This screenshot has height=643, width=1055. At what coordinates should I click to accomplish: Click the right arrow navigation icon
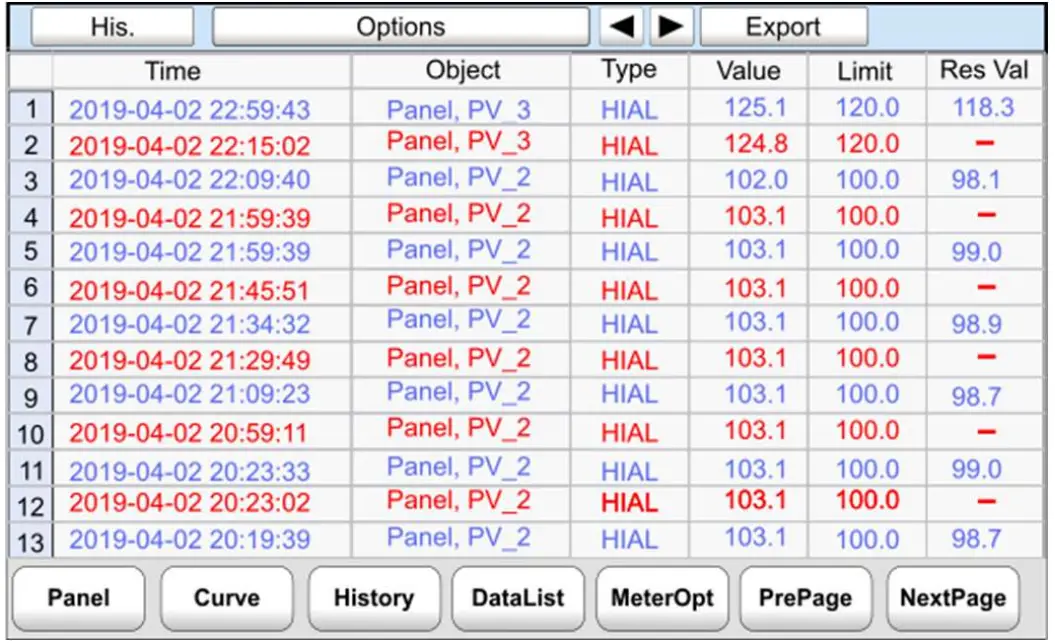[x=671, y=27]
